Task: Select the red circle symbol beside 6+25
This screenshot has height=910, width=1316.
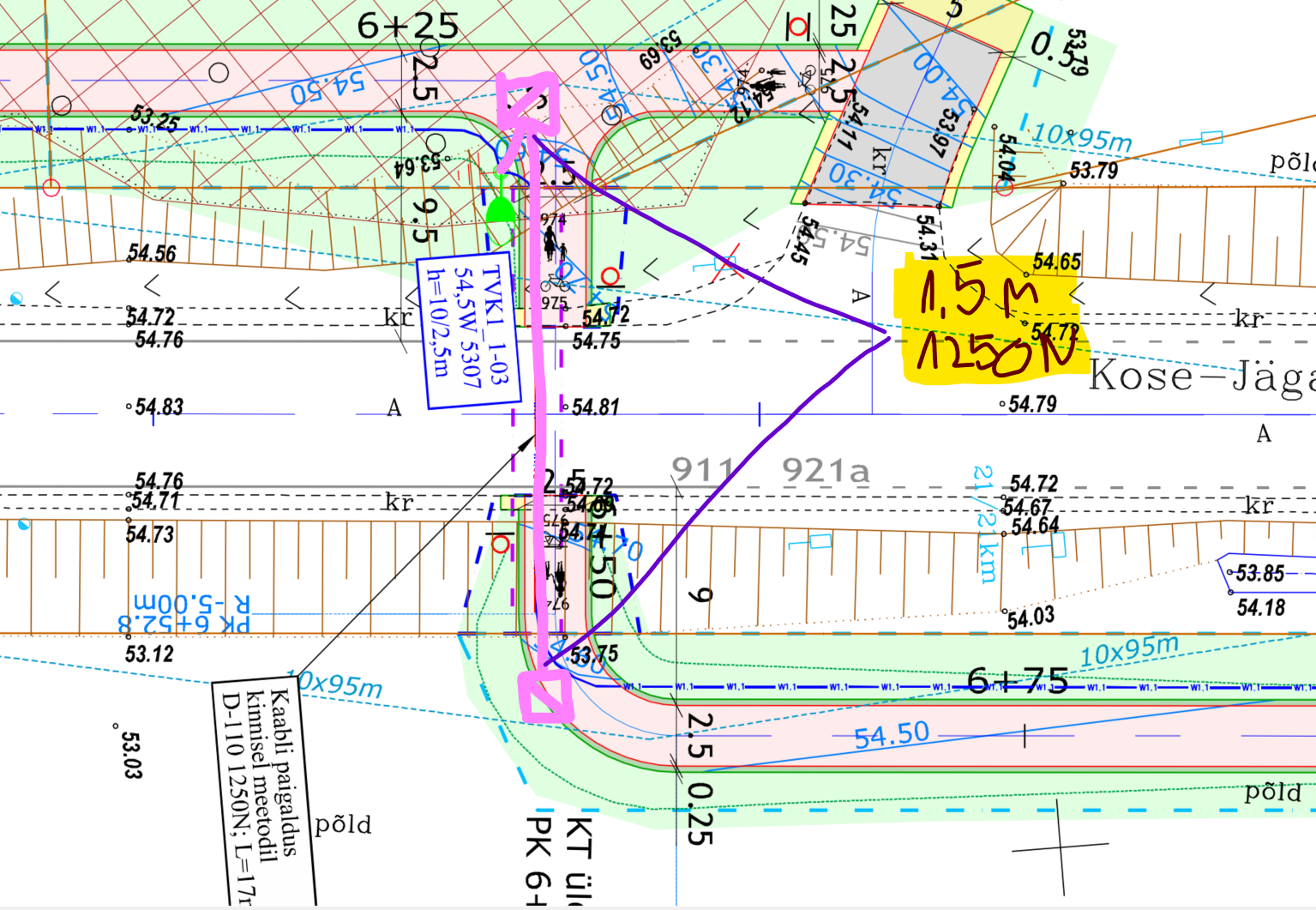Action: click(x=798, y=27)
